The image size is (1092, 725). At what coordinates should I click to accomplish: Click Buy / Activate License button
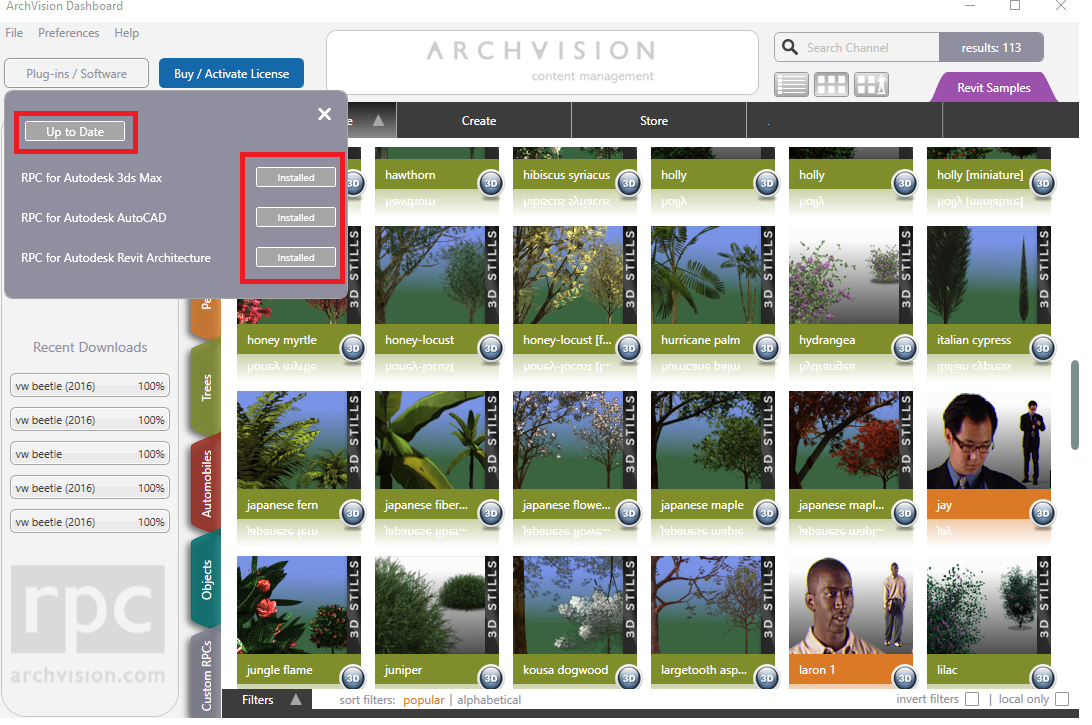pos(231,73)
